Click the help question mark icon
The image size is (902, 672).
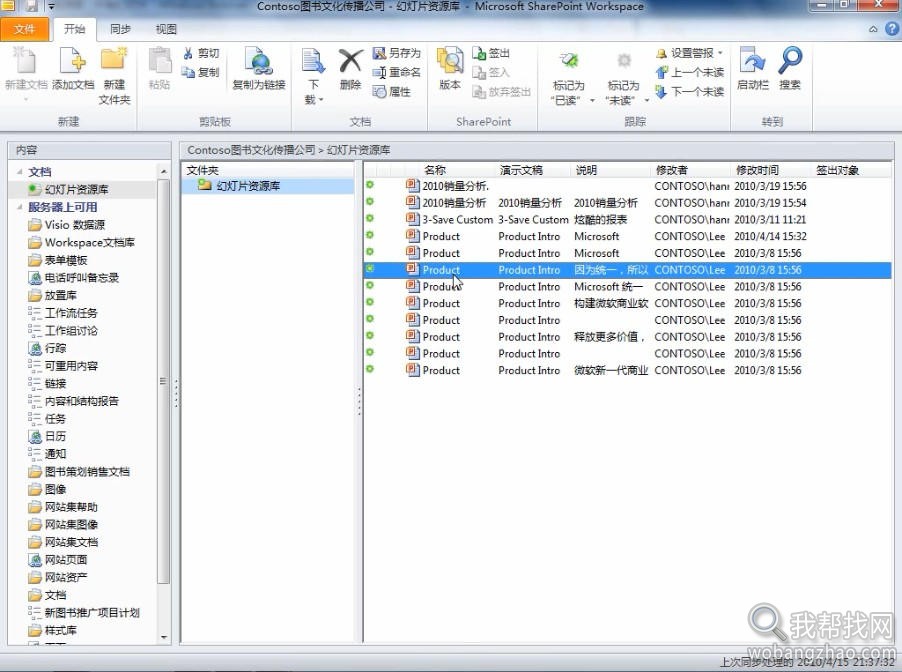click(892, 28)
